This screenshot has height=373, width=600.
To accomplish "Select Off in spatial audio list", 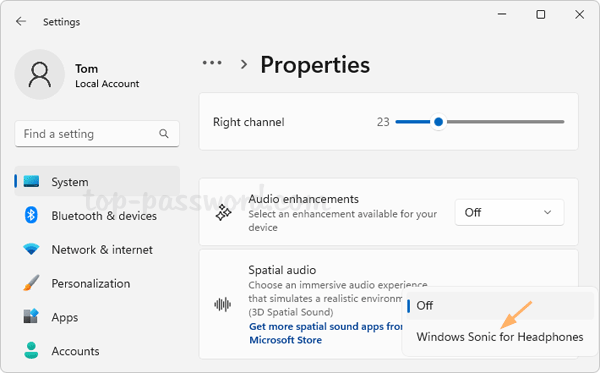I will 499,306.
